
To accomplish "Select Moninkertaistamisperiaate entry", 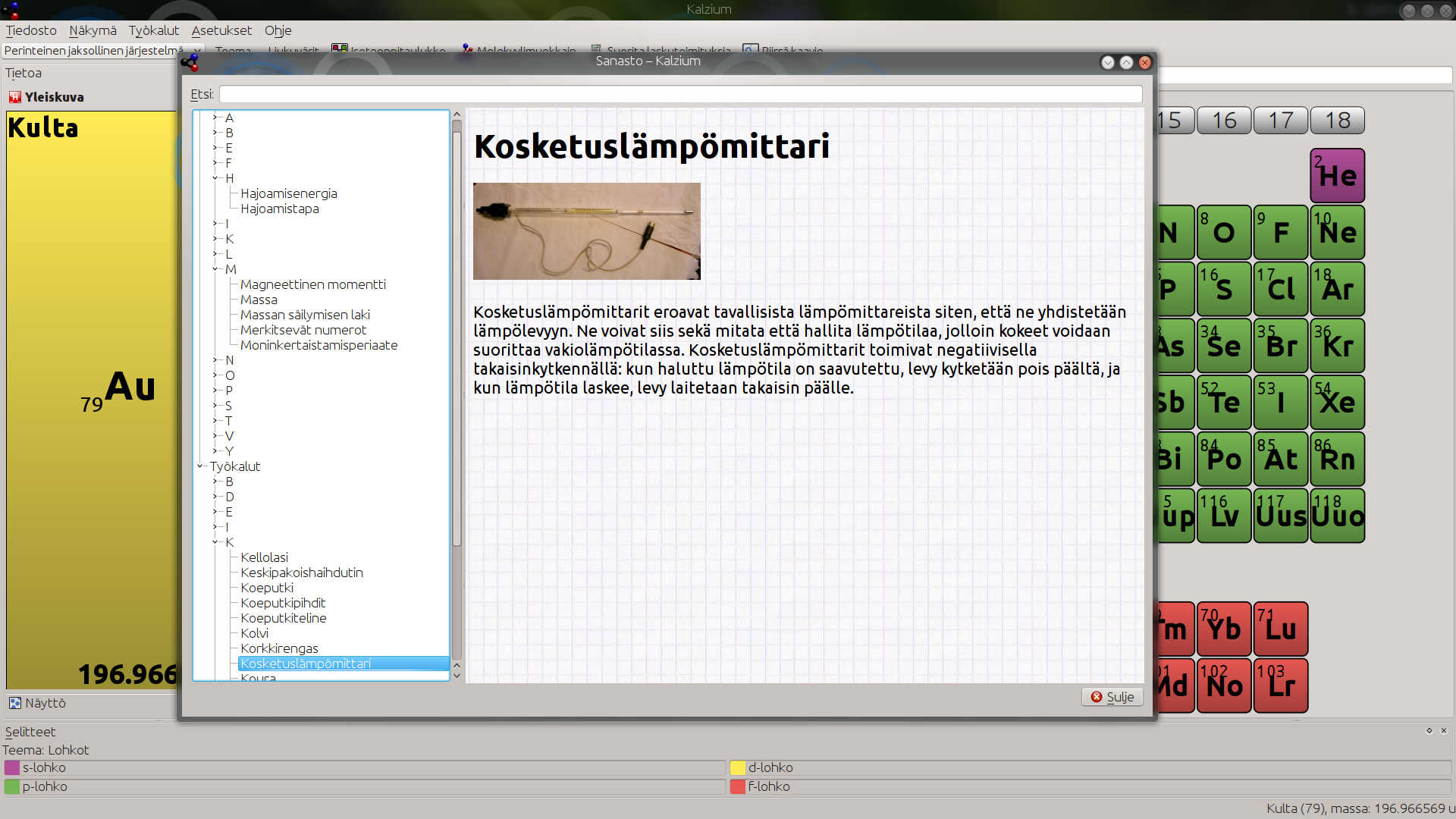I will coord(318,345).
